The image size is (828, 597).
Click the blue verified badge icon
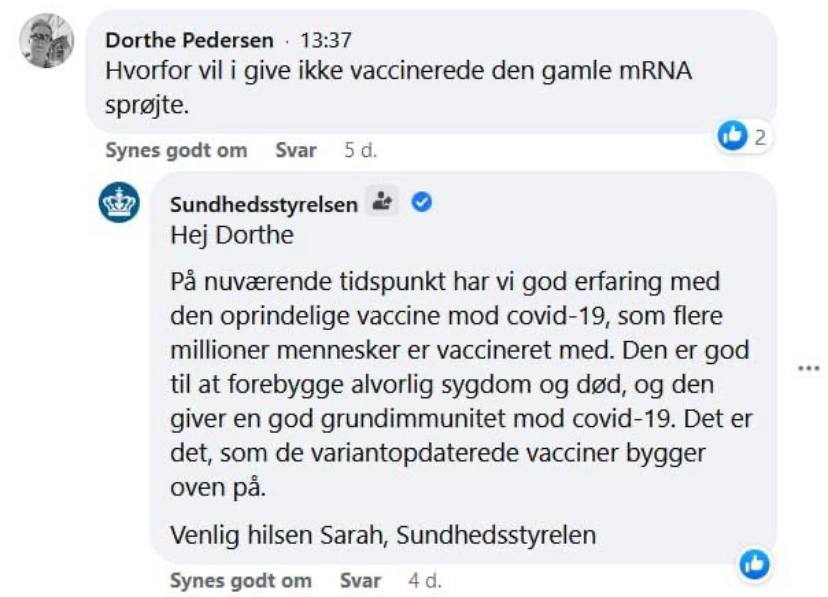[421, 202]
